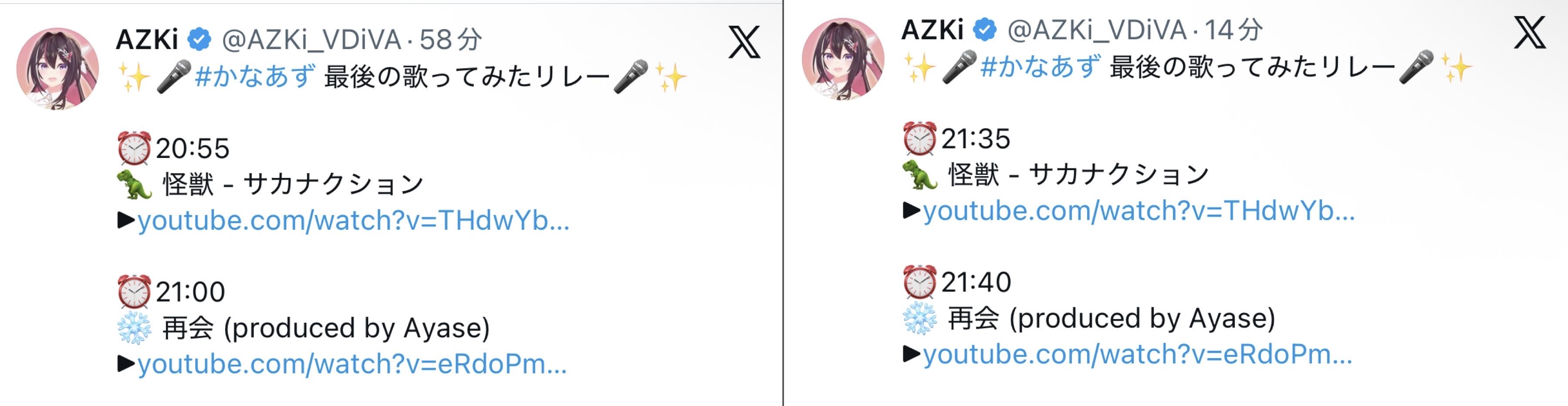Click the AZKi display name in left tweet

click(147, 40)
